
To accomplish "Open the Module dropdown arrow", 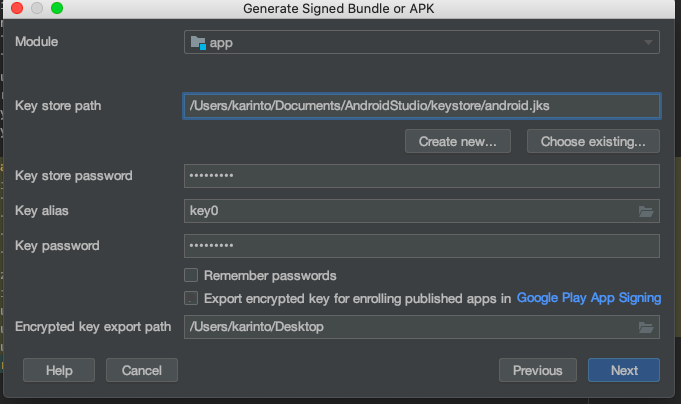I will coord(648,43).
